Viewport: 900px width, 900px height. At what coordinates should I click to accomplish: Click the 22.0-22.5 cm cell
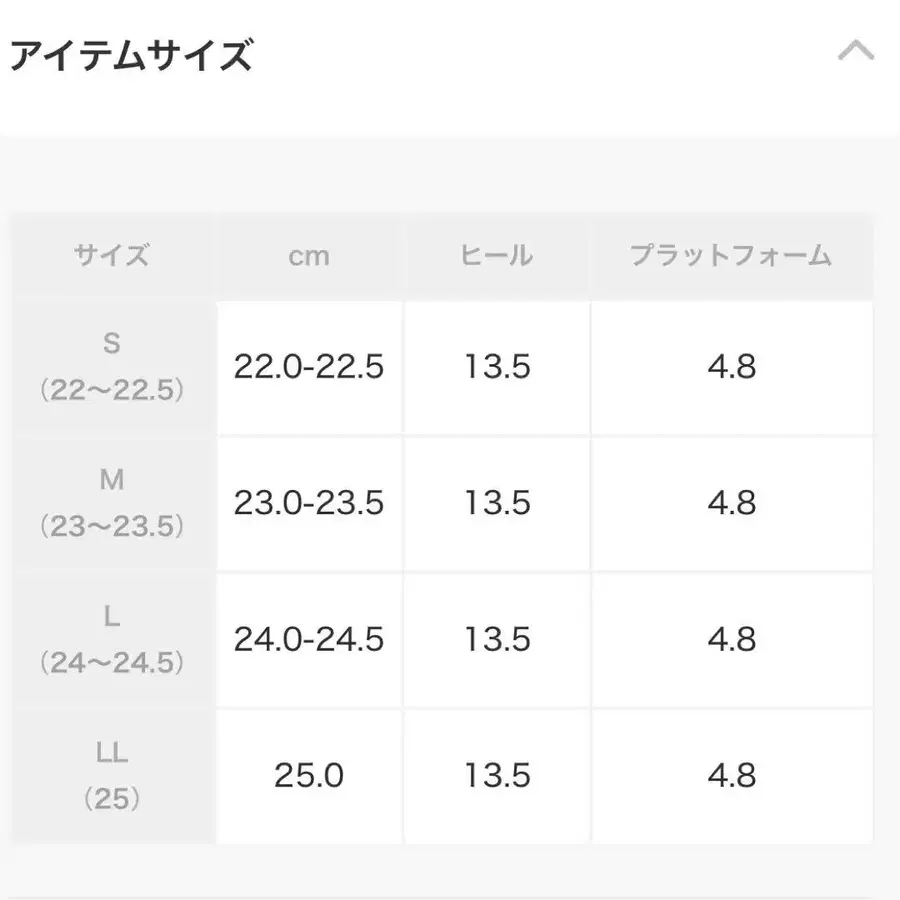pos(309,367)
